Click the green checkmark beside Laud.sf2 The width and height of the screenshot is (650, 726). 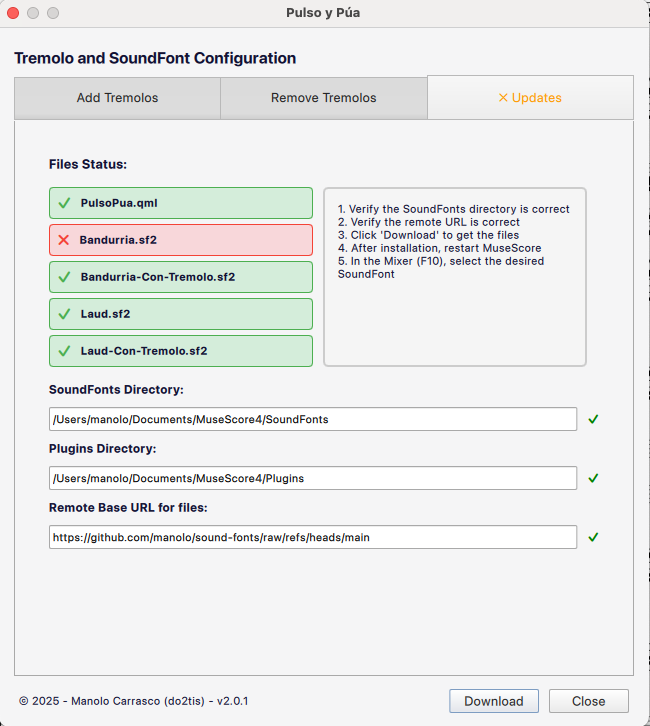(x=64, y=314)
